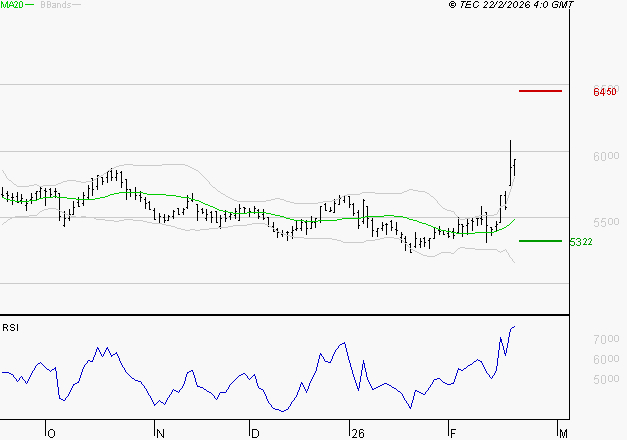Screen dimensions: 627x440
Task: Select the red 6450 resistance line
Action: pos(541,91)
